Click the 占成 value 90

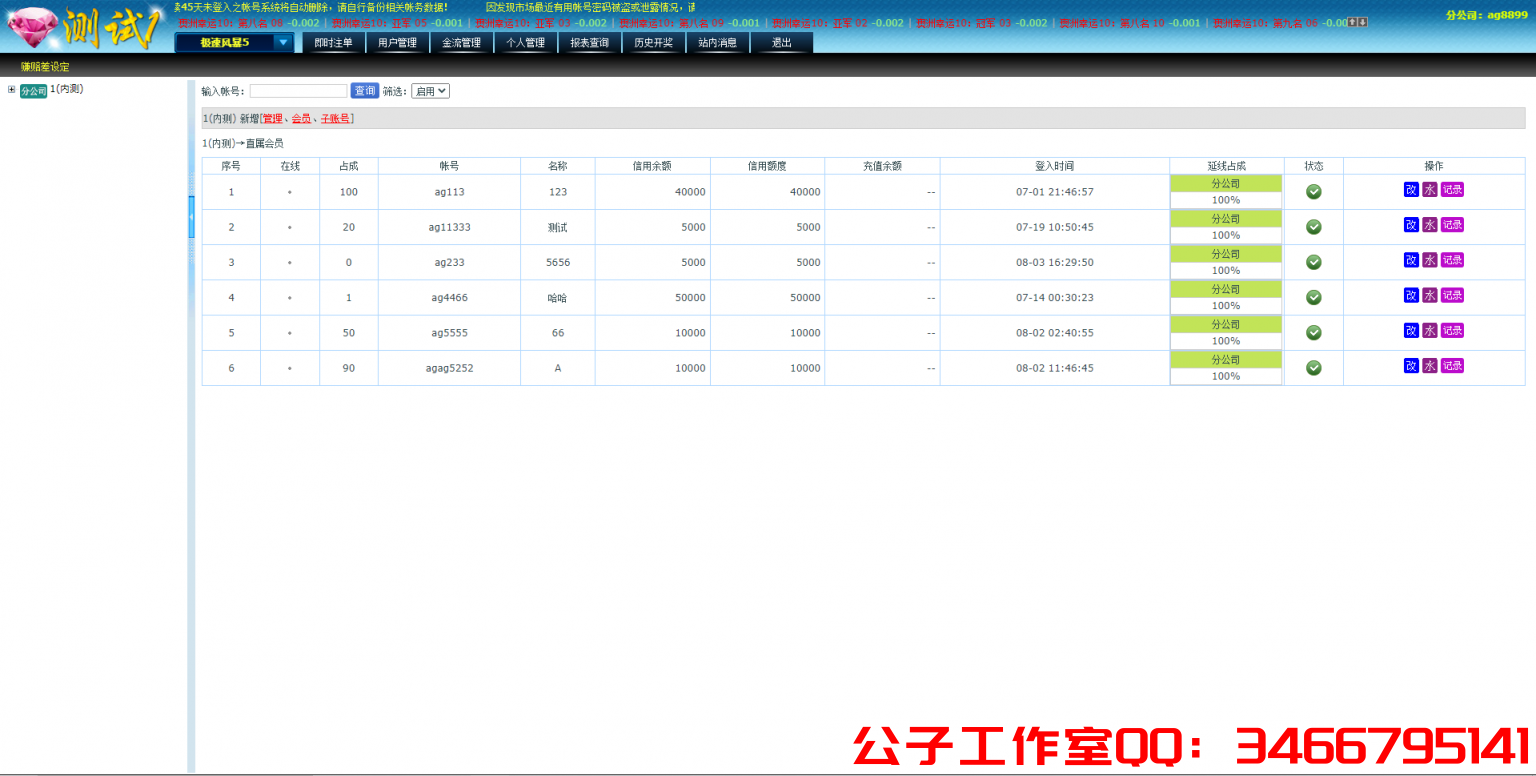click(x=348, y=368)
